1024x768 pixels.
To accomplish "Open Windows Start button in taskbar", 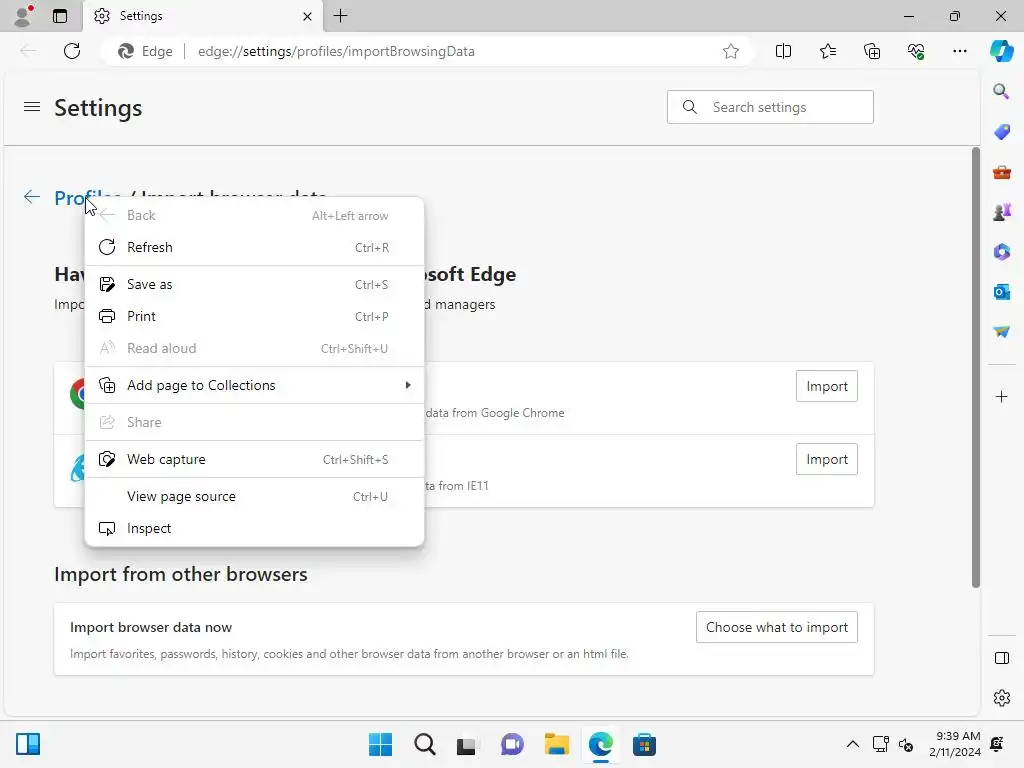I will click(380, 744).
